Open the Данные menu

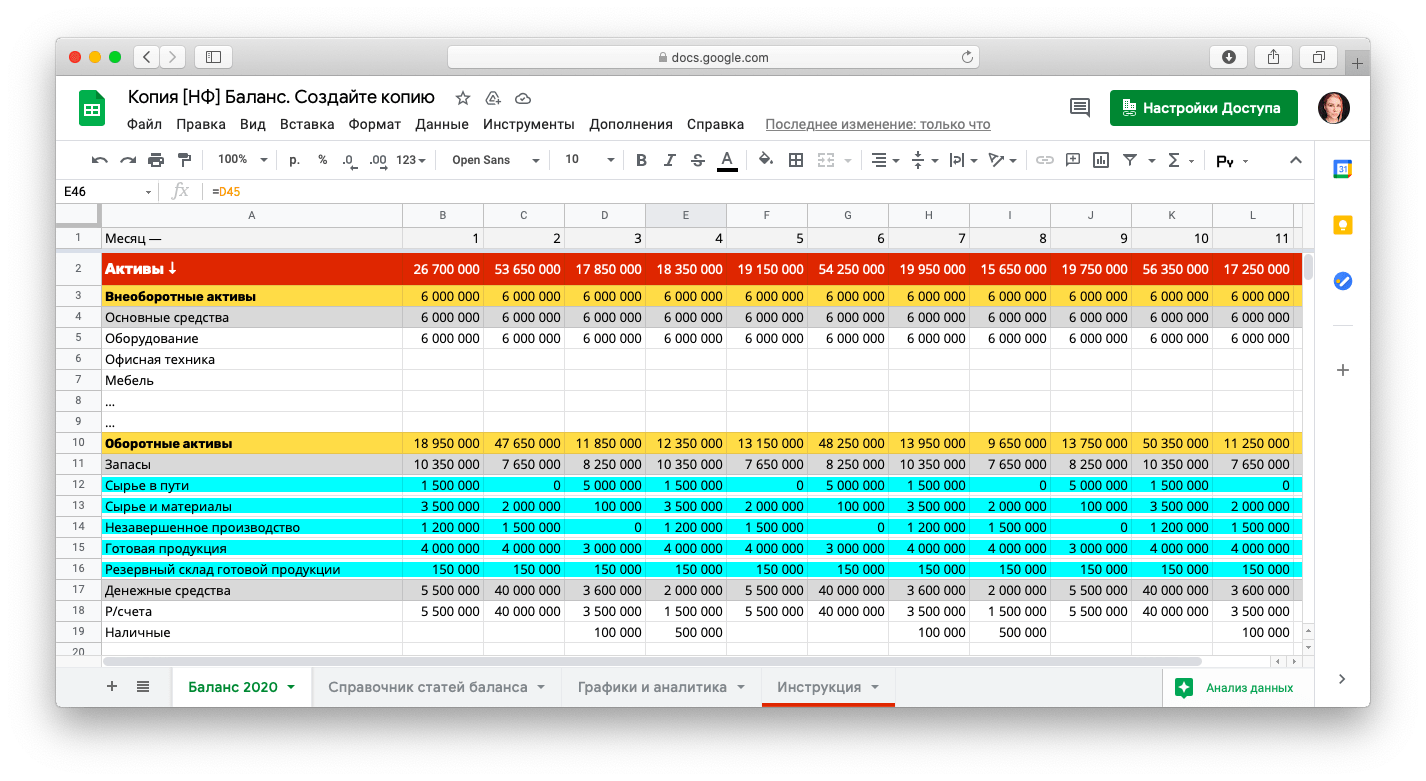441,125
